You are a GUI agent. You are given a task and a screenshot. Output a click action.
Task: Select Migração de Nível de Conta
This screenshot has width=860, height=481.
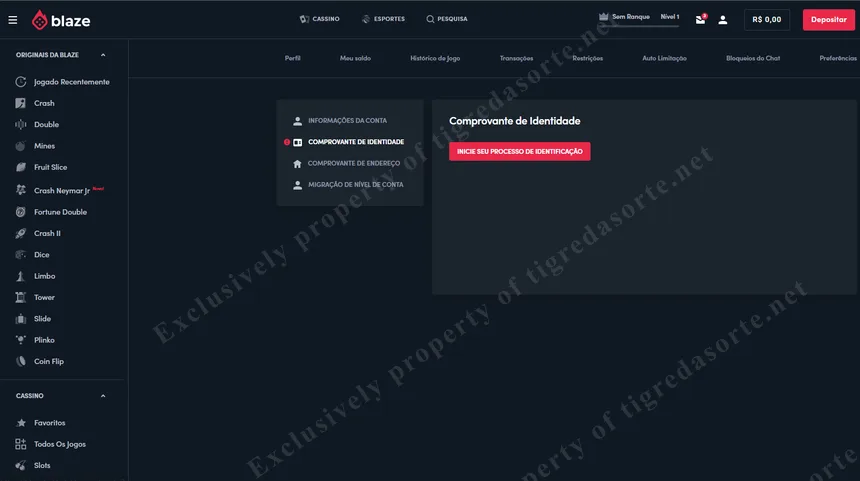pos(349,185)
